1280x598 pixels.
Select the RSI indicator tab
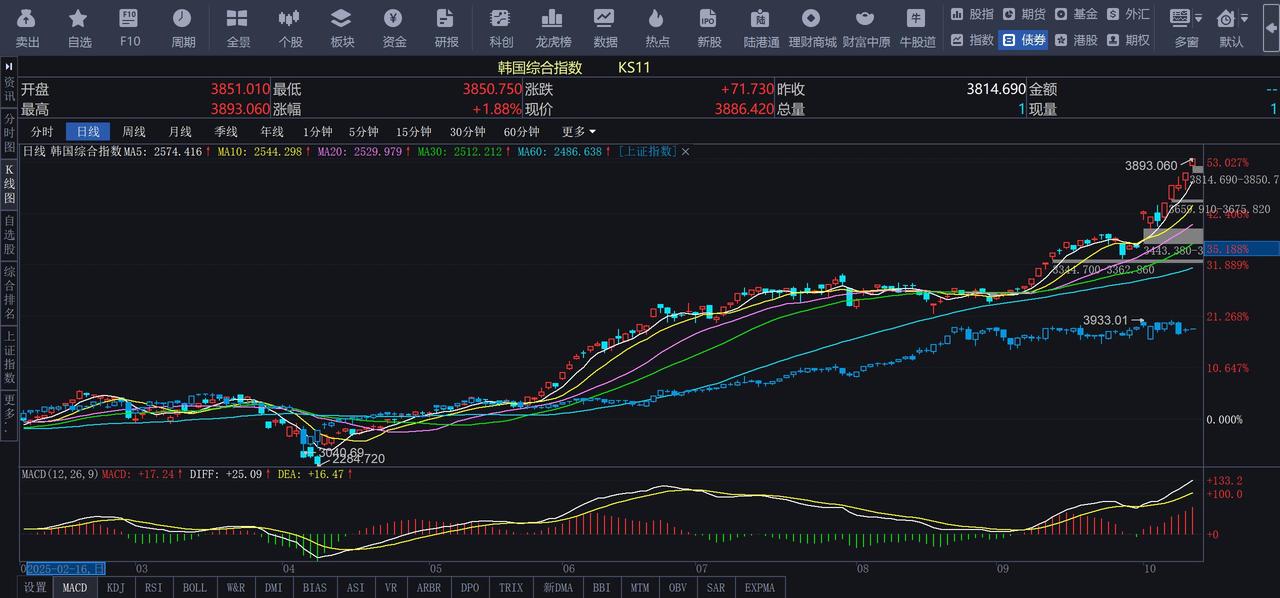coord(154,588)
